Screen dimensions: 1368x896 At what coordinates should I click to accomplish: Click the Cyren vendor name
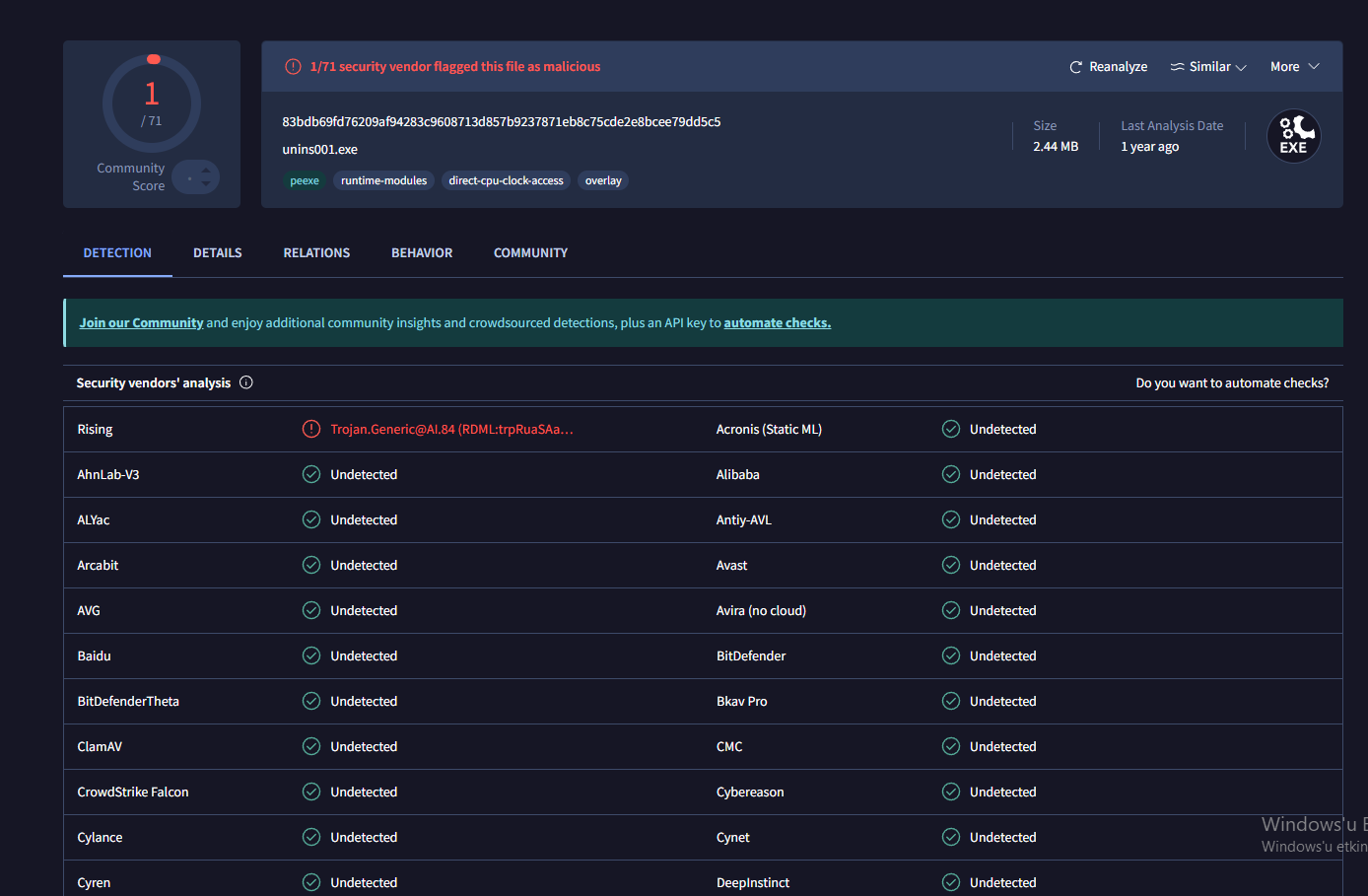[x=94, y=883]
